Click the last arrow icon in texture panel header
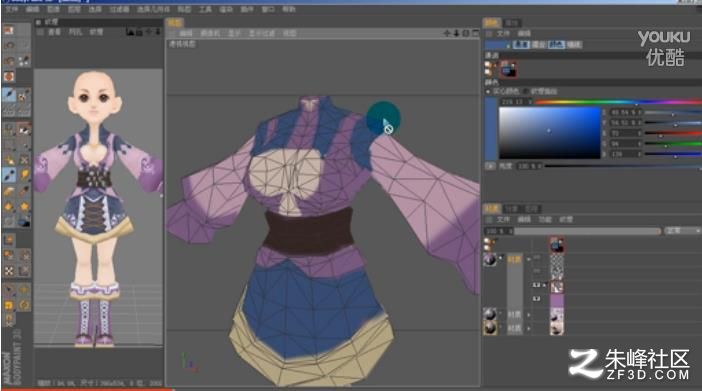 [158, 32]
